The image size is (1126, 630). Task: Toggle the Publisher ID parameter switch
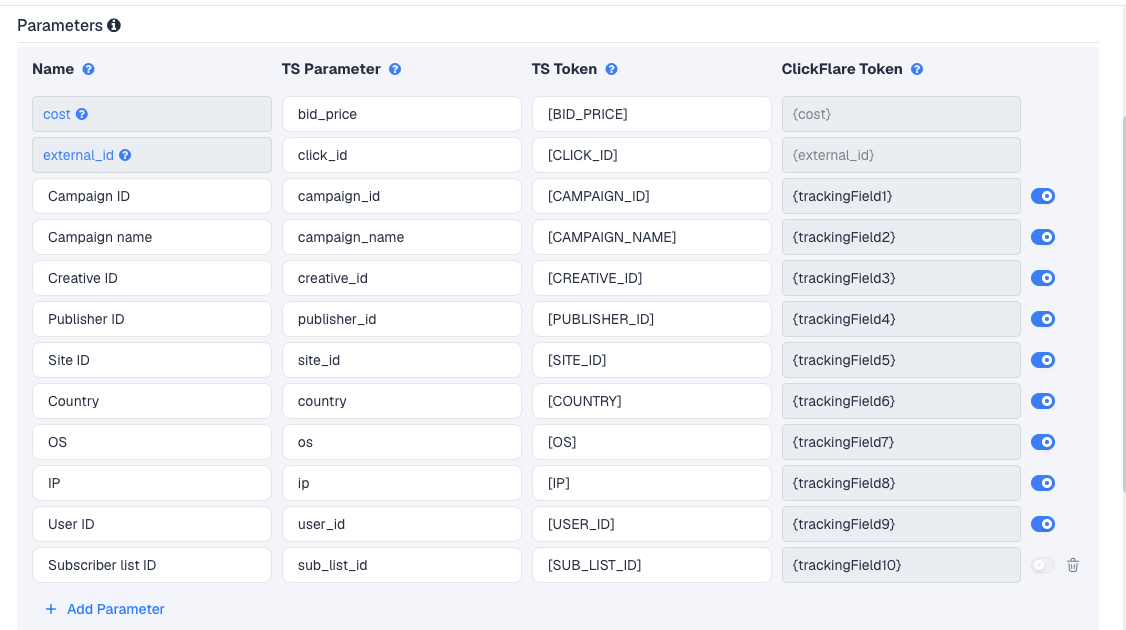[1043, 319]
